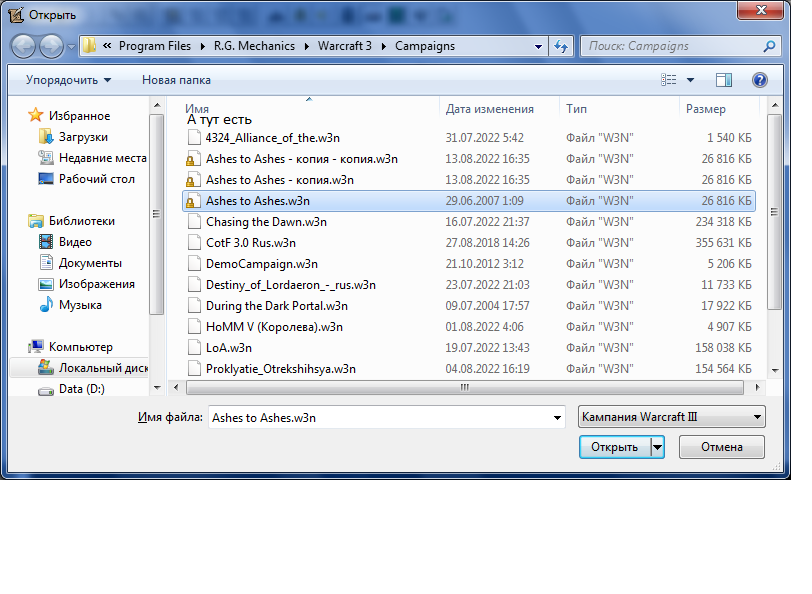Open the file name history dropdown
812x594 pixels.
coord(557,418)
